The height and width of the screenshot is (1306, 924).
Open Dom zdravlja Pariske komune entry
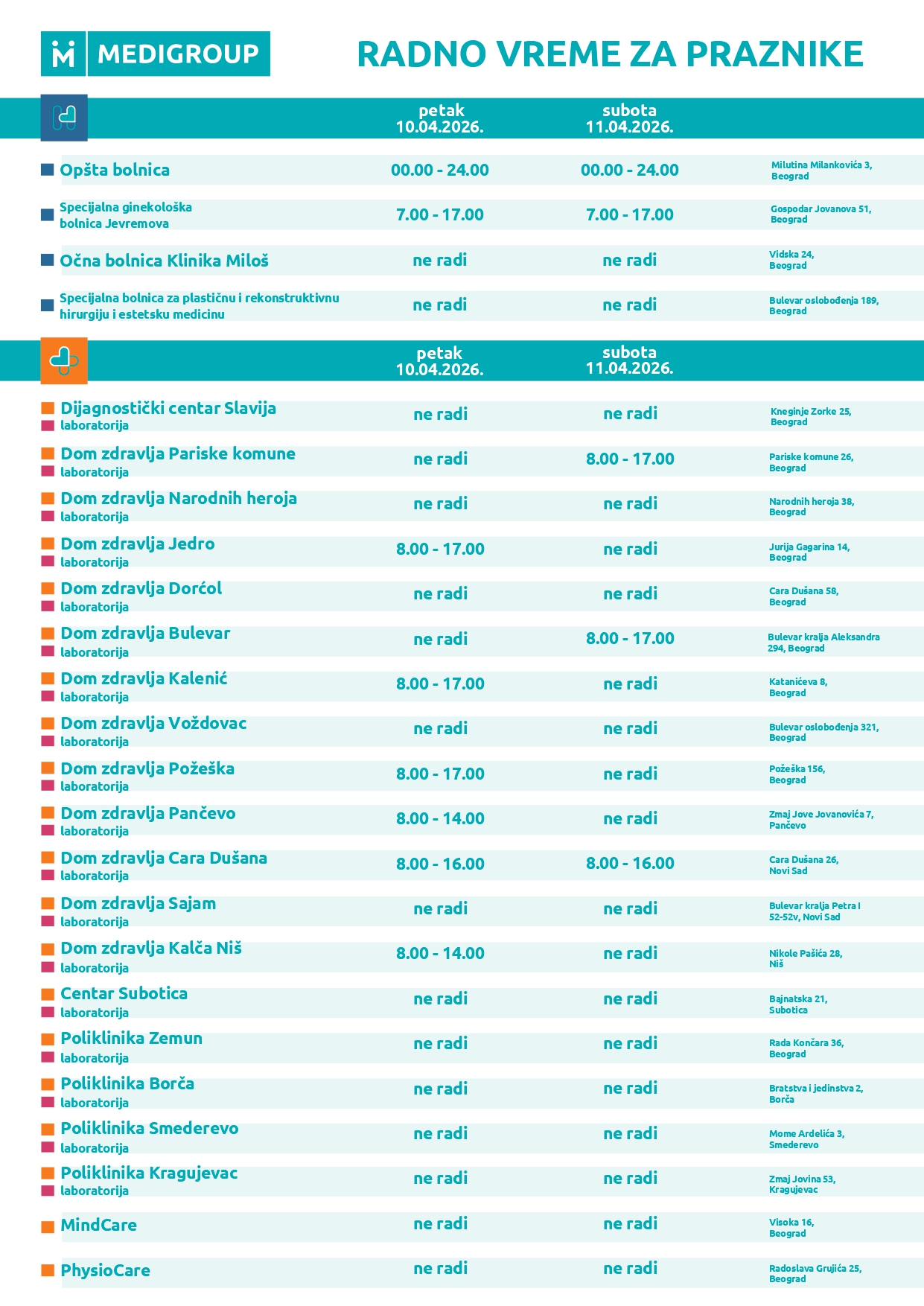tap(178, 453)
